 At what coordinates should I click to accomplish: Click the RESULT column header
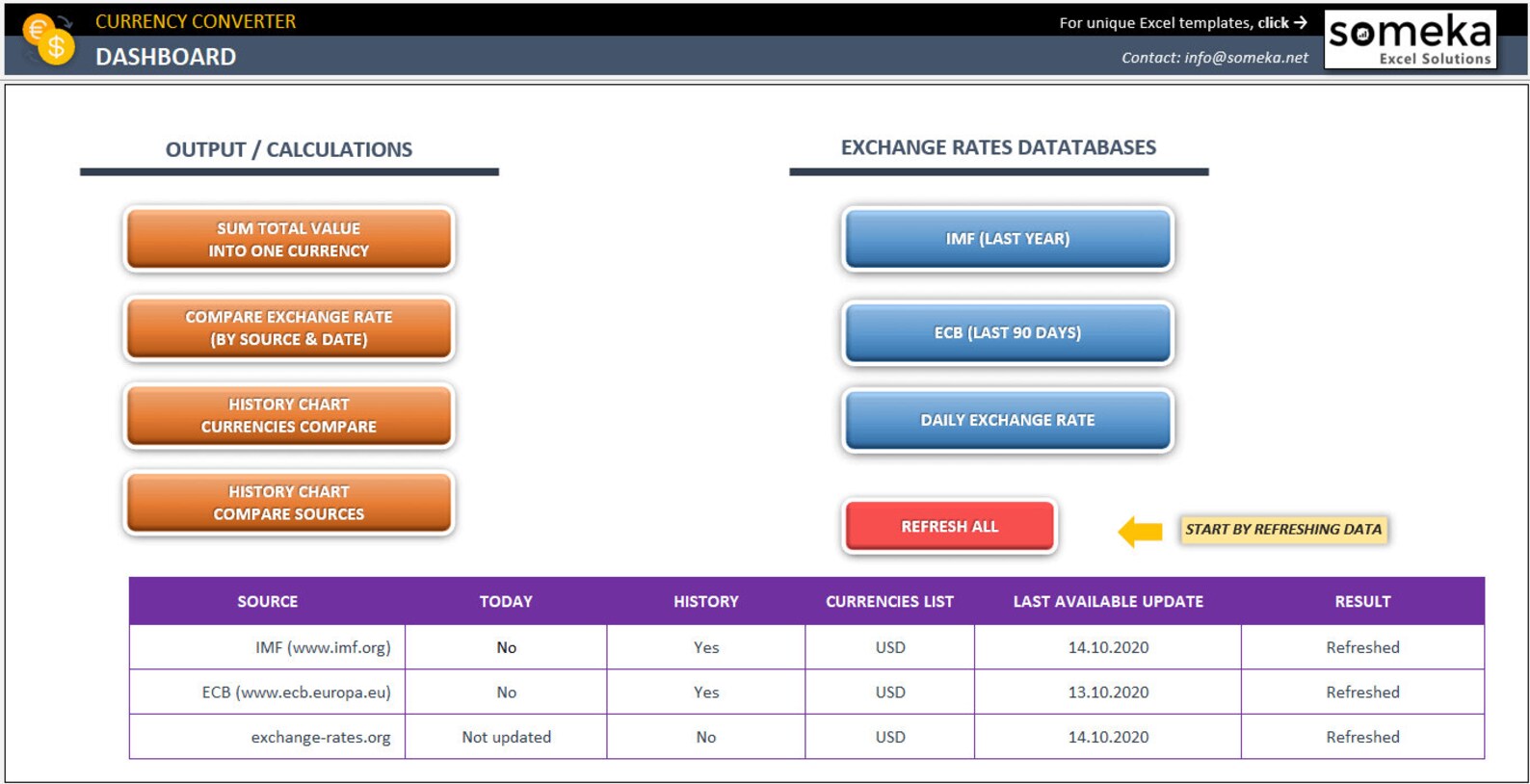coord(1362,601)
